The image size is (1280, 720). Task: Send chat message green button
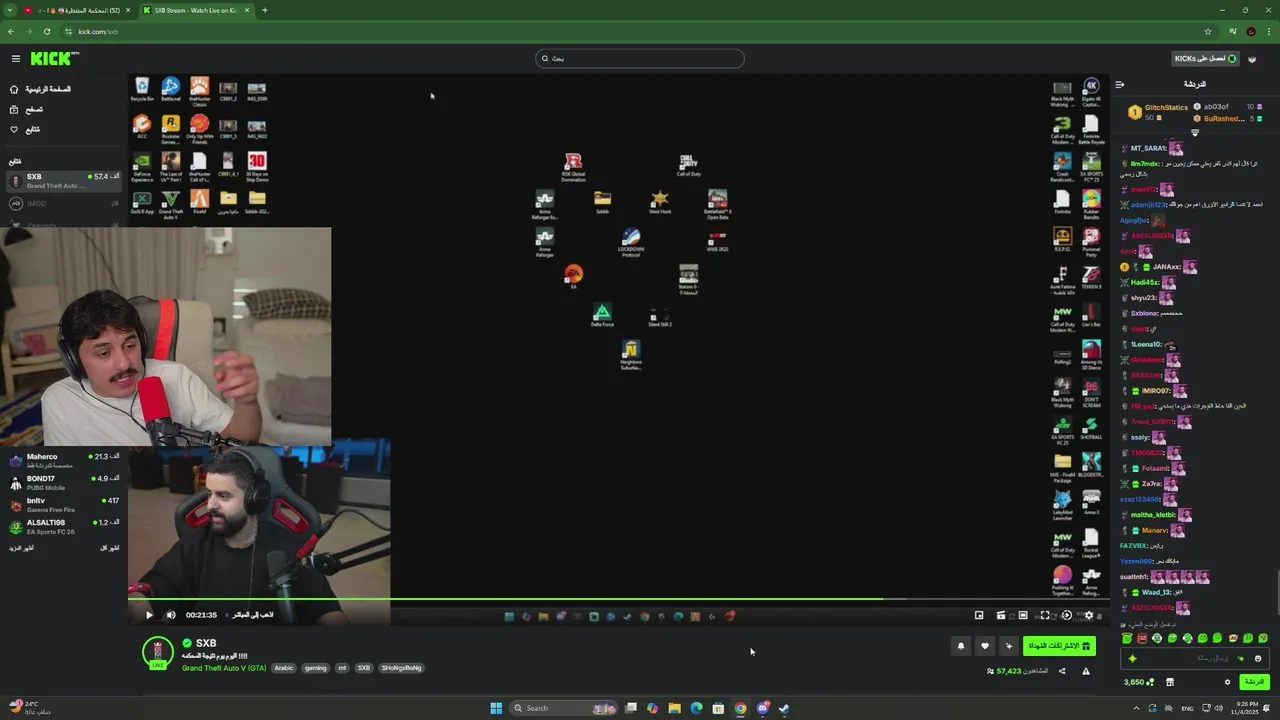tap(1254, 682)
